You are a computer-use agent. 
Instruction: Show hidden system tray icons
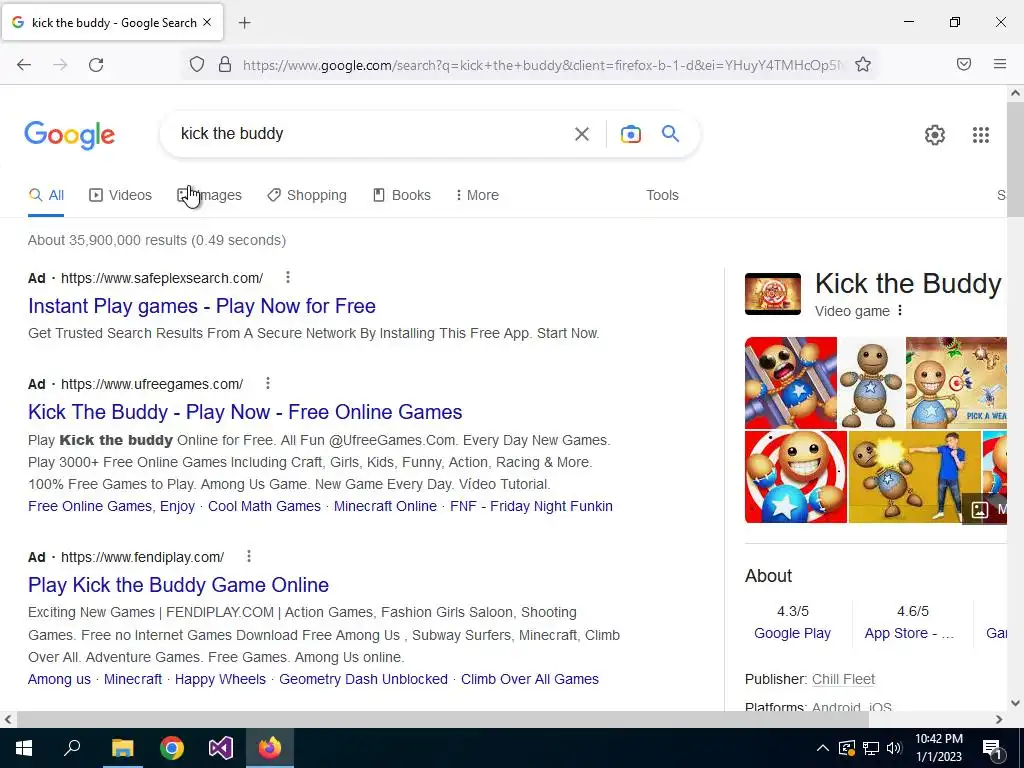823,748
